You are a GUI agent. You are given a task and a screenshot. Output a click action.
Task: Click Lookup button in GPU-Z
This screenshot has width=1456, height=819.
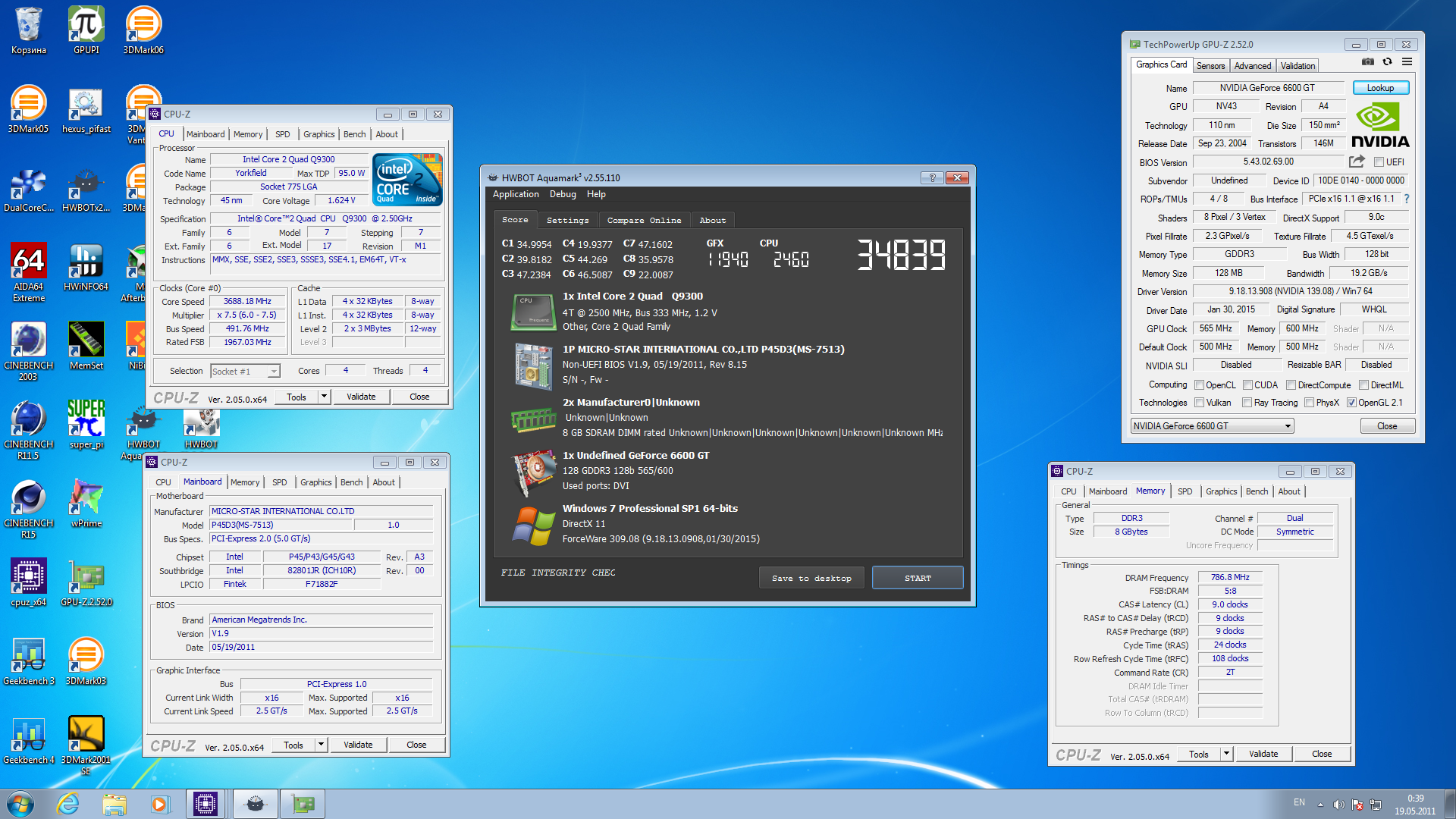1380,88
